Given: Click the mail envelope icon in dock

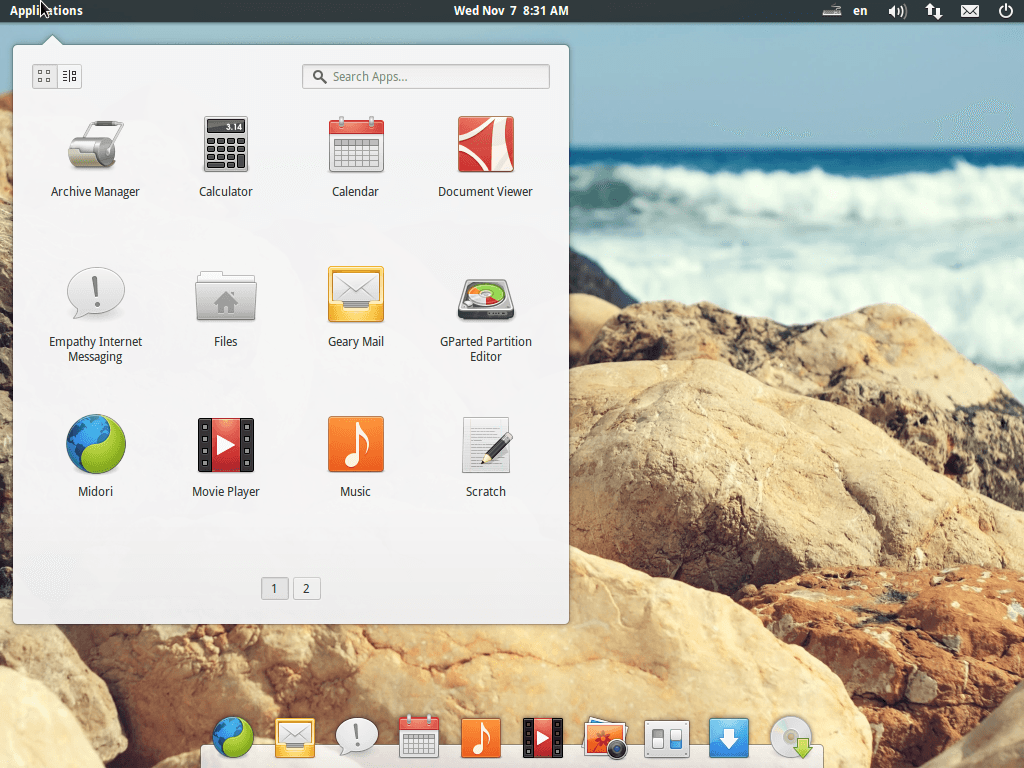Looking at the screenshot, I should click(x=295, y=738).
